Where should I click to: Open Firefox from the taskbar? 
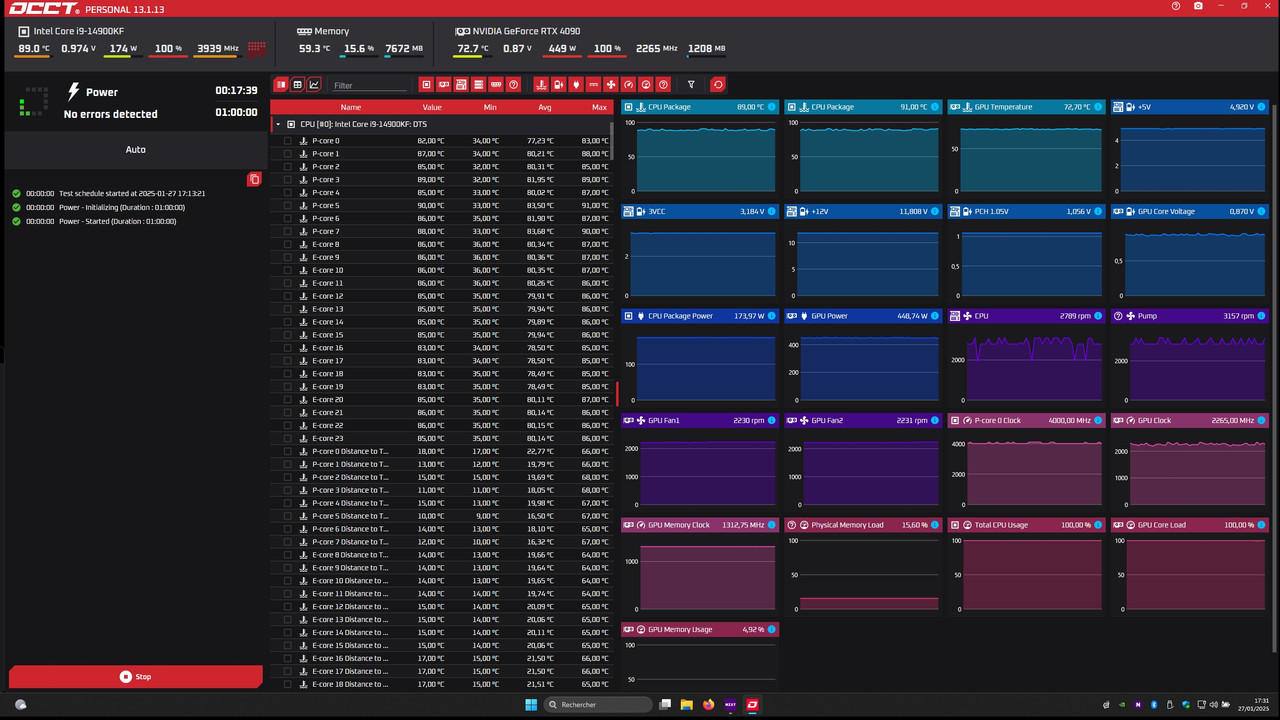click(x=709, y=705)
